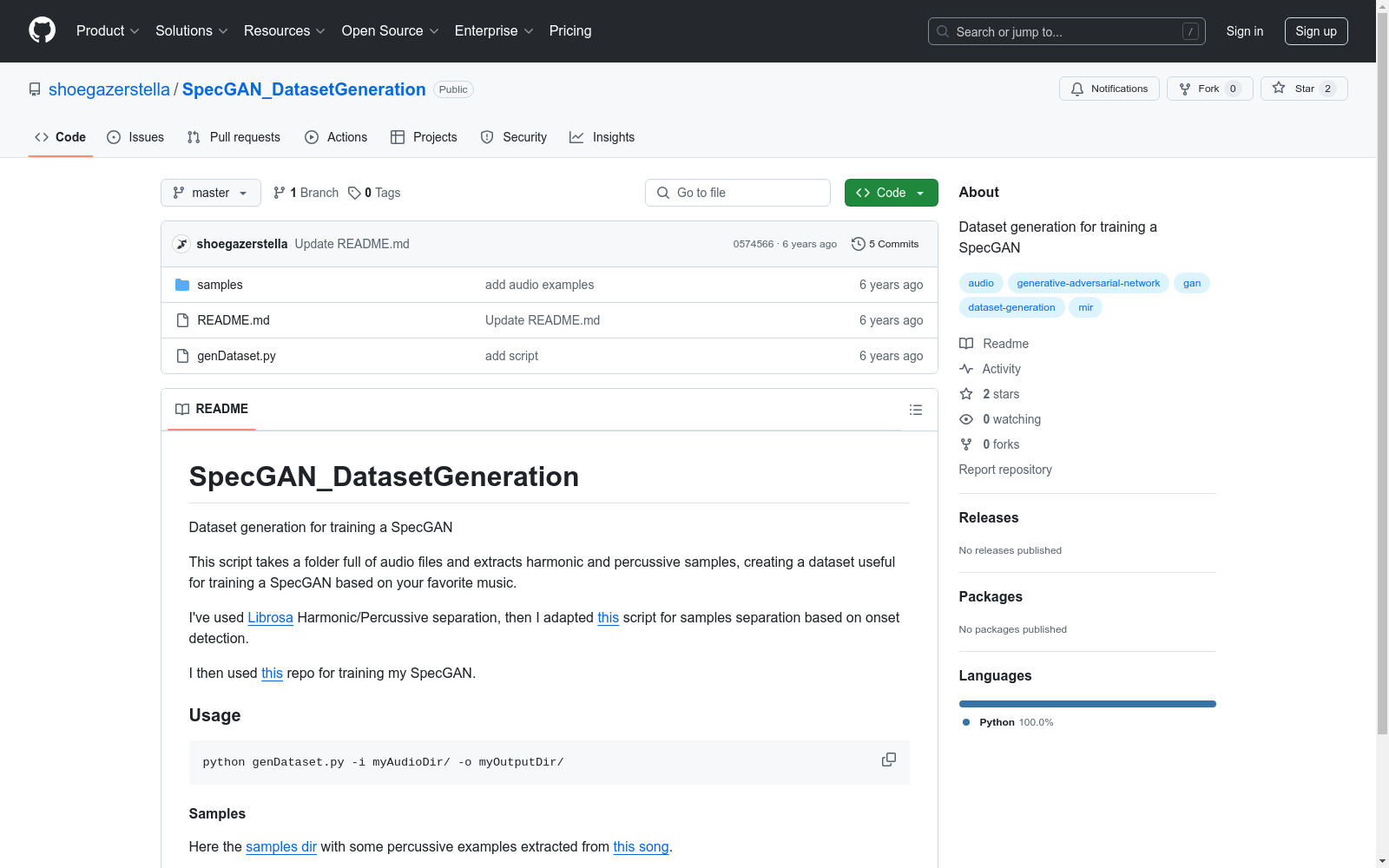
Task: Open the 'this song' link
Action: (x=641, y=846)
